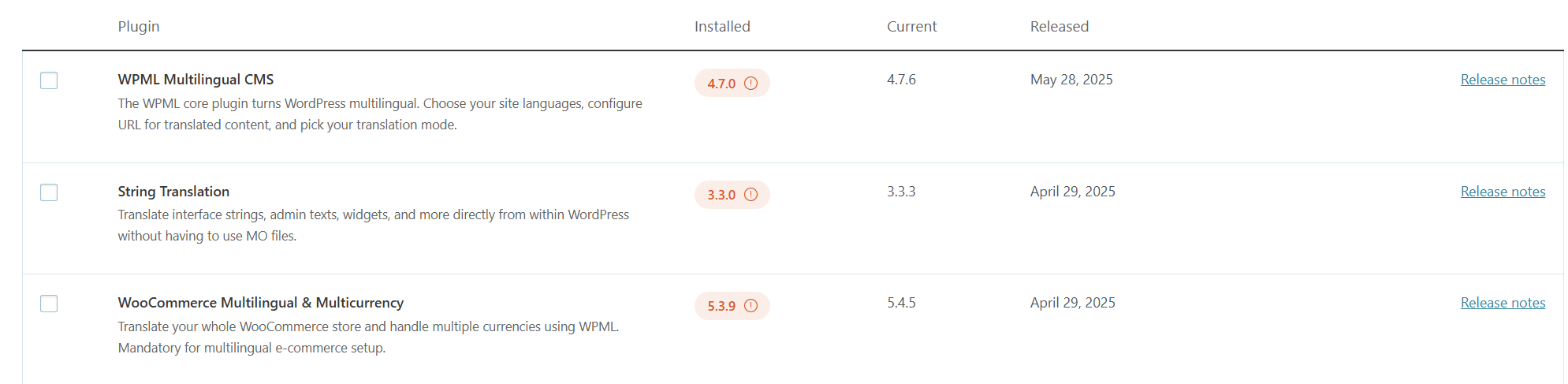Click the 5.3.9 installed version badge
Viewport: 1568px width, 384px height.
(x=732, y=306)
